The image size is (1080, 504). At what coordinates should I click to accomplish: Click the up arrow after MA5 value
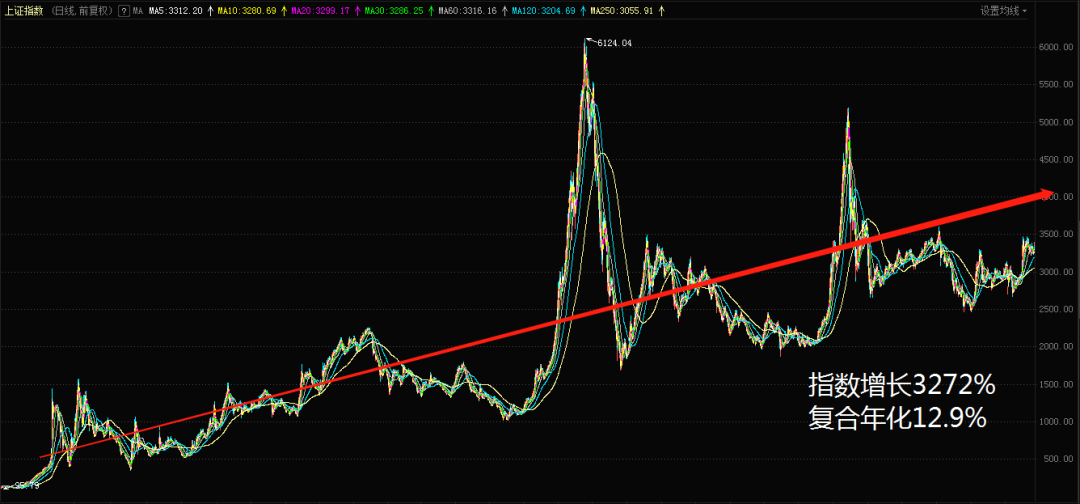(209, 11)
